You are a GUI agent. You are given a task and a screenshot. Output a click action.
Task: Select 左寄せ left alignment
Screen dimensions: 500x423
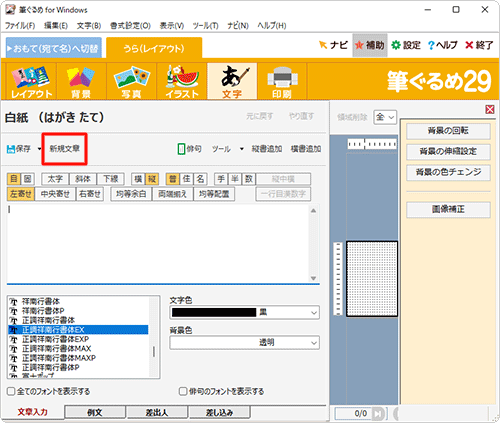point(20,194)
